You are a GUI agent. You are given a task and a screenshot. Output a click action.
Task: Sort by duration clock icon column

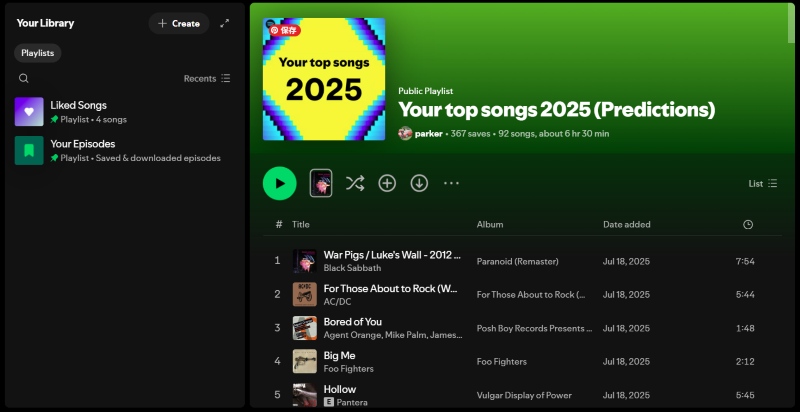pyautogui.click(x=748, y=224)
